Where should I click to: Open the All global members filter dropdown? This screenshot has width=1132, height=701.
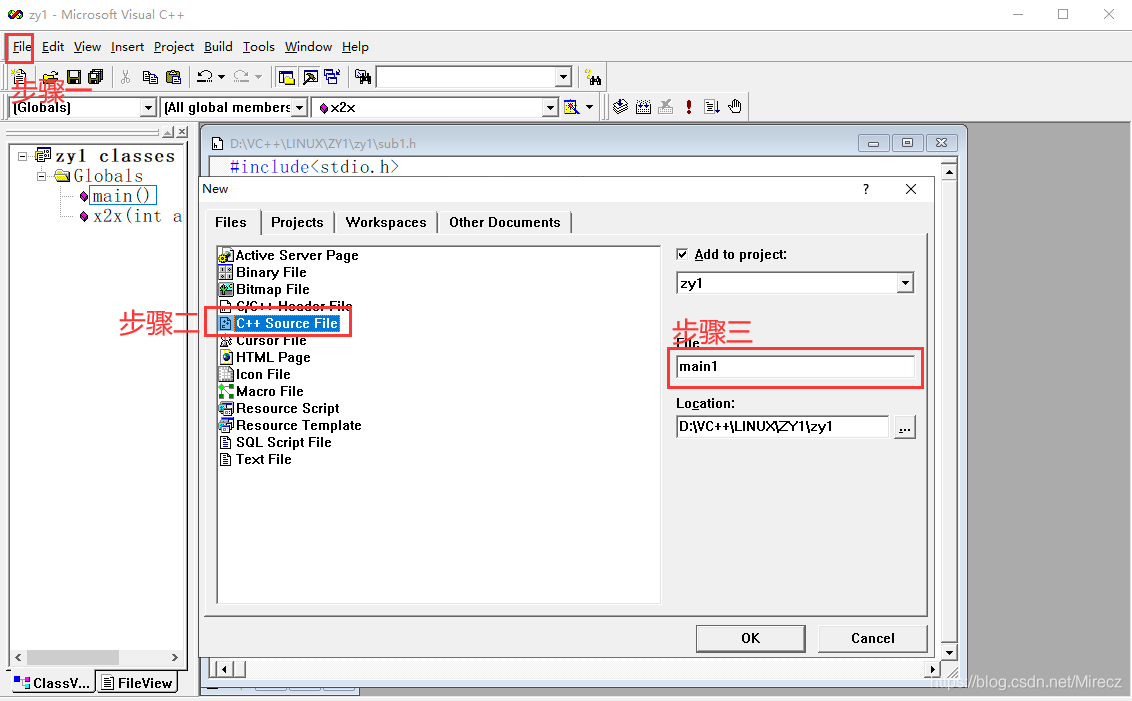(300, 108)
